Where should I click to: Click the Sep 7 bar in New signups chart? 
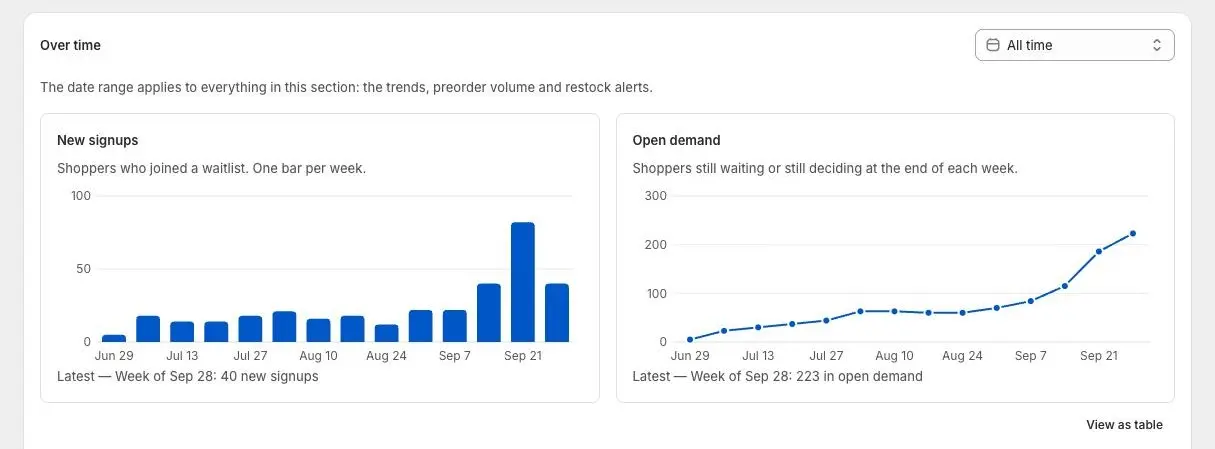455,326
